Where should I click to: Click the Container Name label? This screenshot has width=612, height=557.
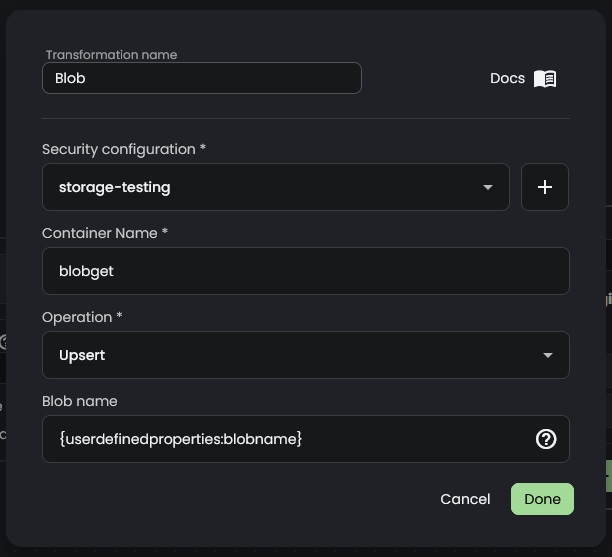pos(105,233)
